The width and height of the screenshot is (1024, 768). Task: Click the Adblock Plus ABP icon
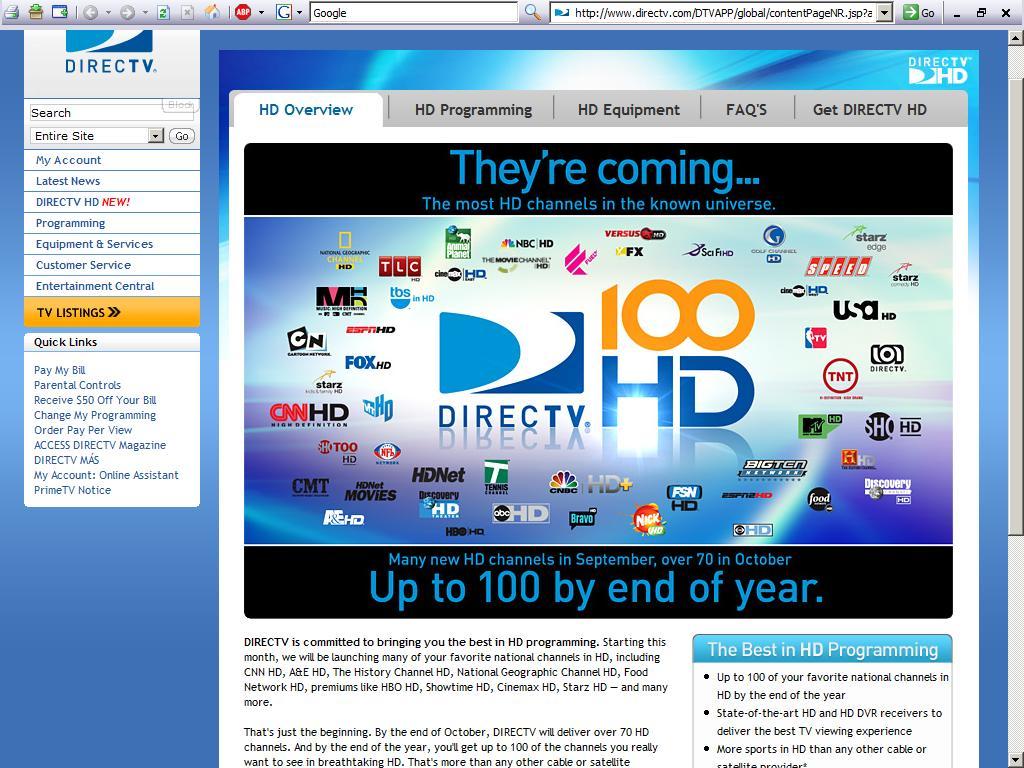244,12
